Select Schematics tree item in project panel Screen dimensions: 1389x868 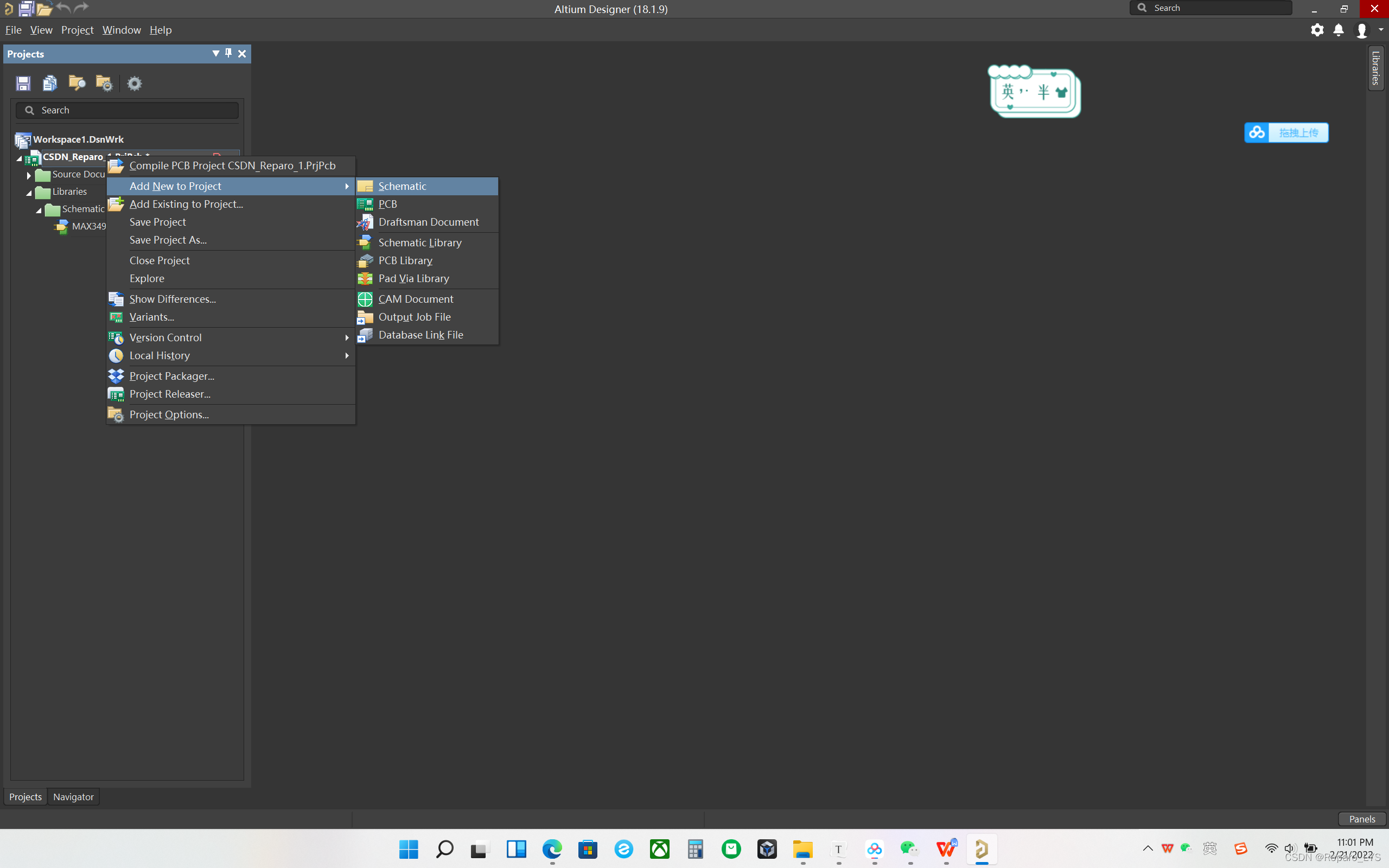(84, 208)
